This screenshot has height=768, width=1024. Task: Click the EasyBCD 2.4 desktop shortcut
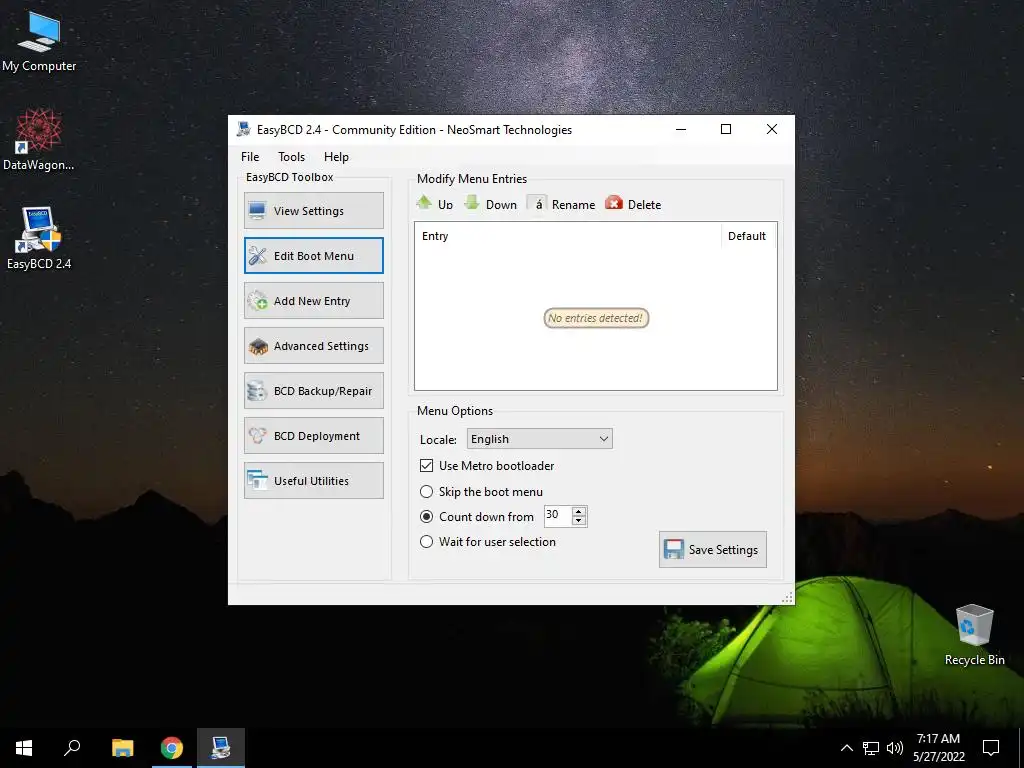coord(39,238)
